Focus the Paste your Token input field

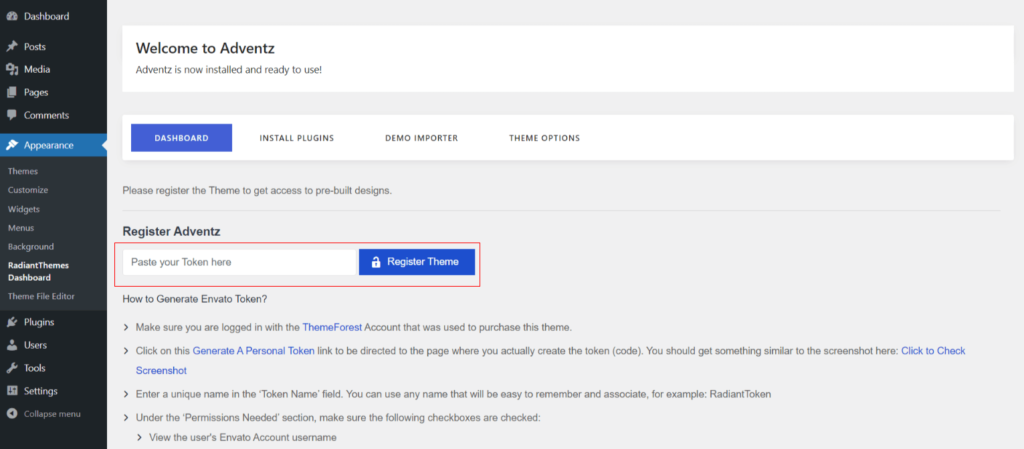coord(238,262)
